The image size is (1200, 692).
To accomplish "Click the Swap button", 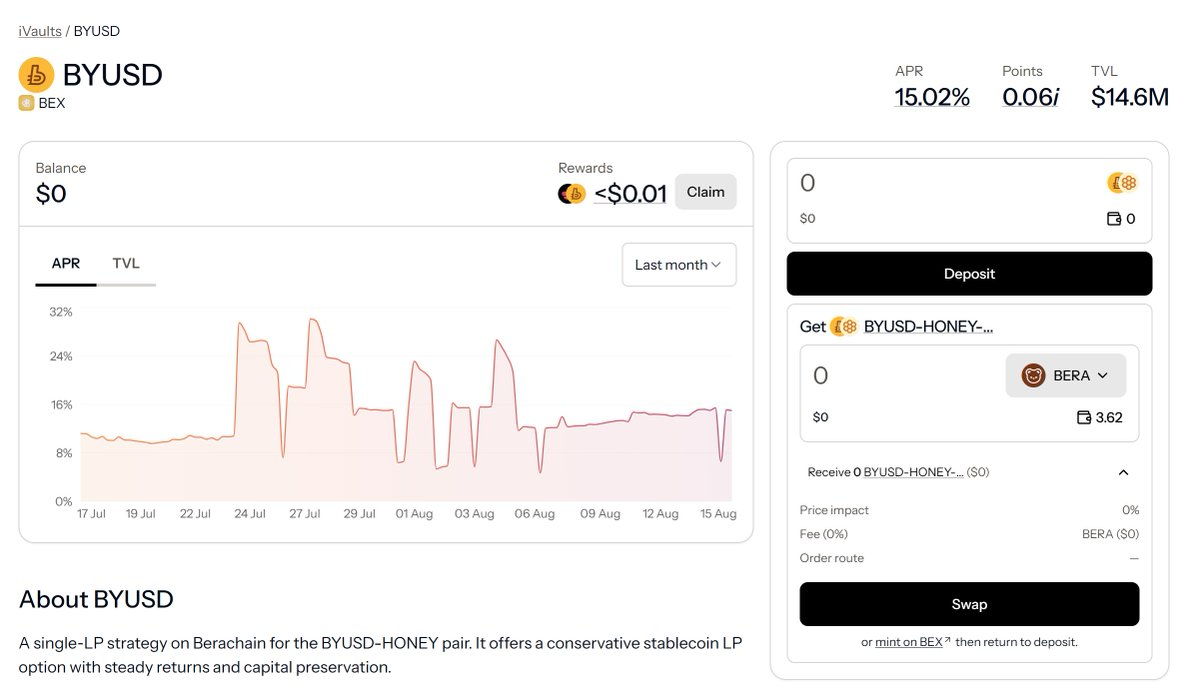I will (x=969, y=604).
